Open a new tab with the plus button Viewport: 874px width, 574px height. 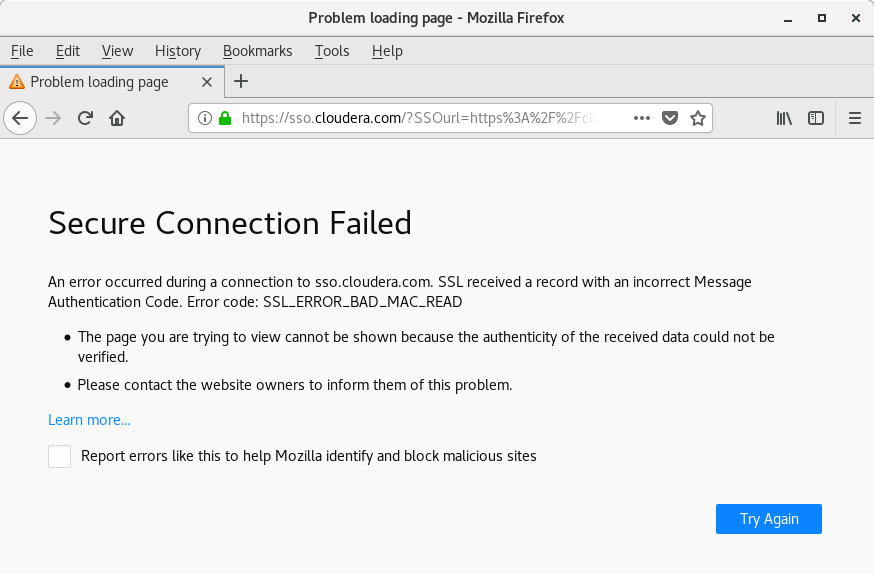pos(240,82)
